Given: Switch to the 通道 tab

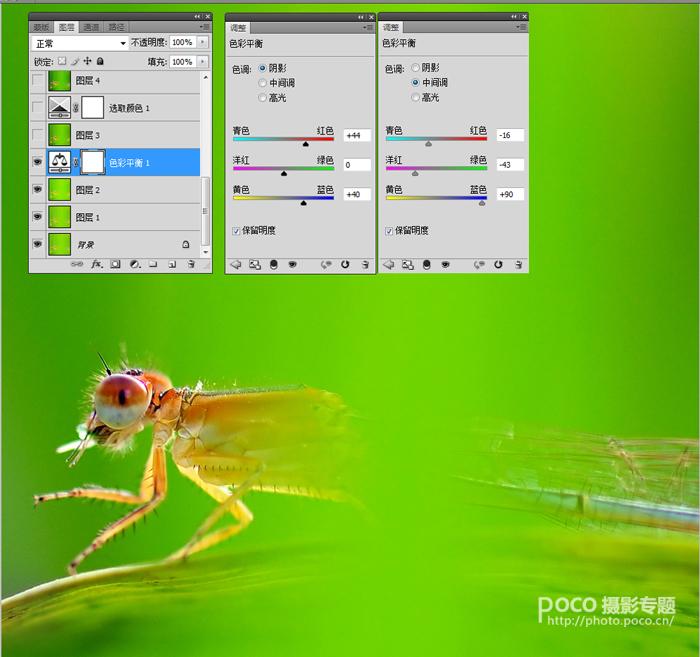Looking at the screenshot, I should (91, 28).
